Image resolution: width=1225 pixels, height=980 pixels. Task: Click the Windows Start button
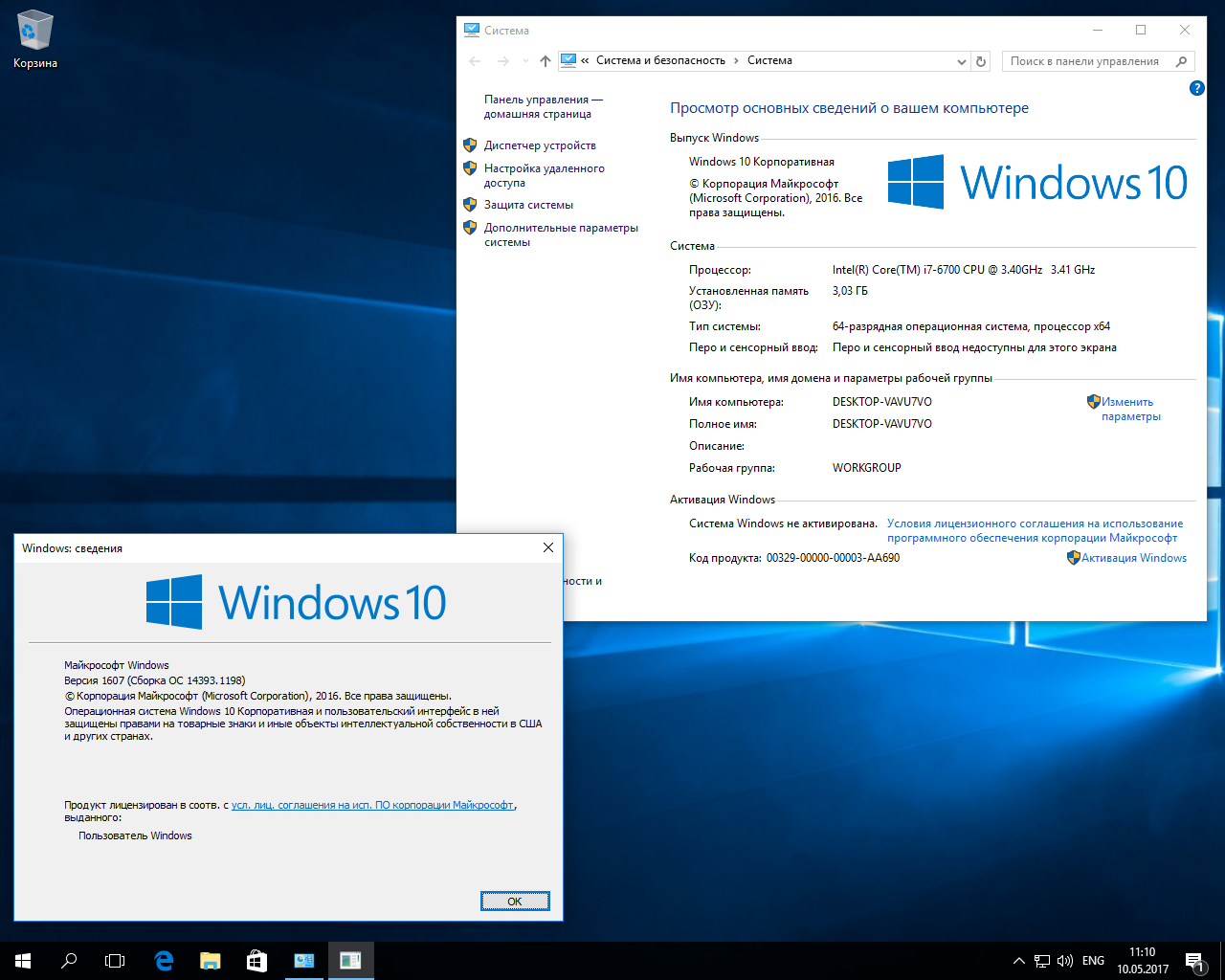point(23,961)
